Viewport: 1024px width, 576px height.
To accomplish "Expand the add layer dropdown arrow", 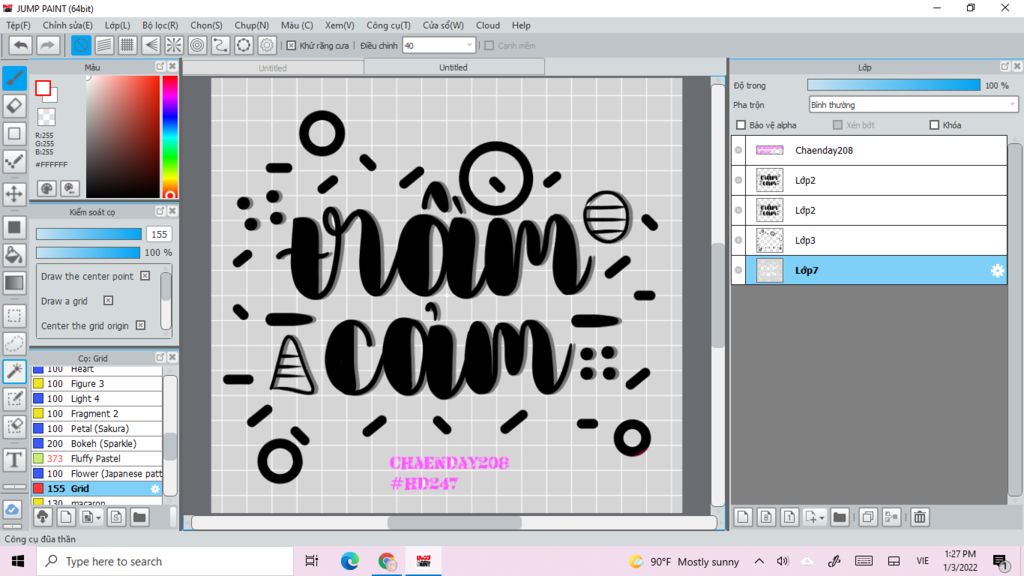I will 822,517.
